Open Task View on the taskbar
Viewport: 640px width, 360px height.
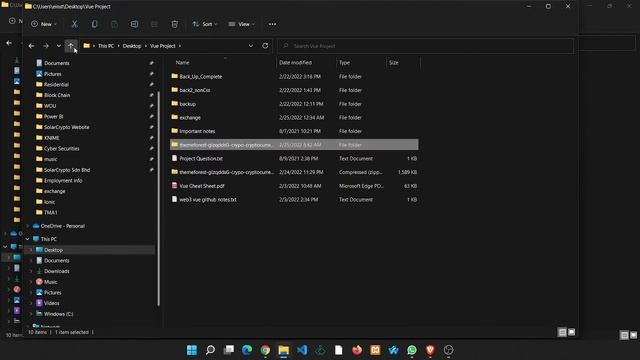pyautogui.click(x=229, y=350)
